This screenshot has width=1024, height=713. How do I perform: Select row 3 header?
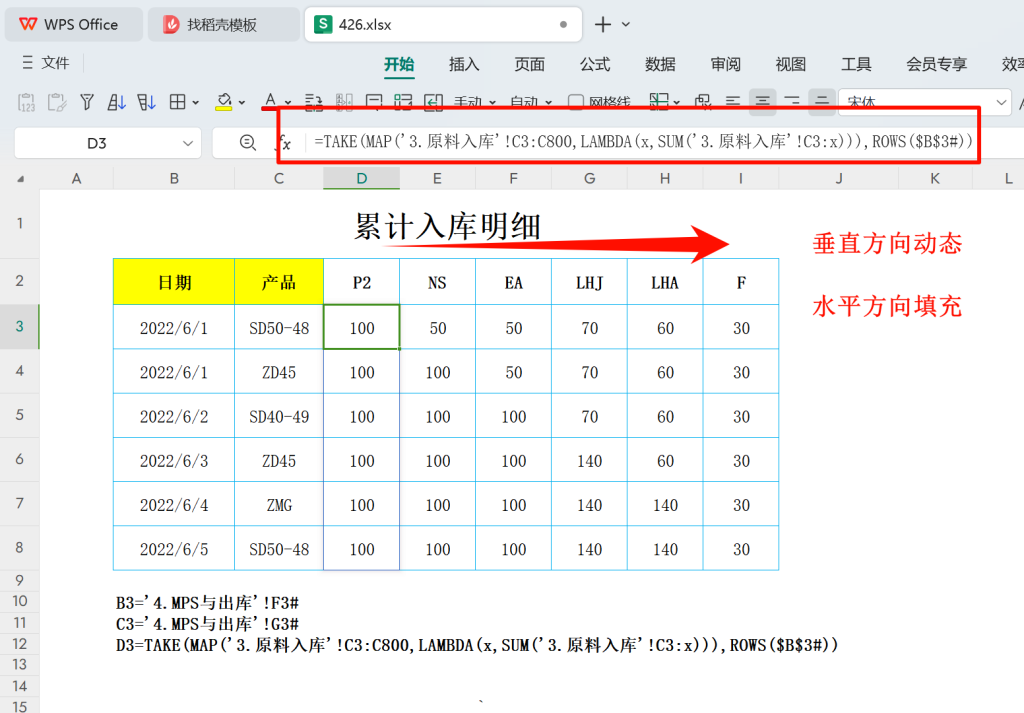20,326
